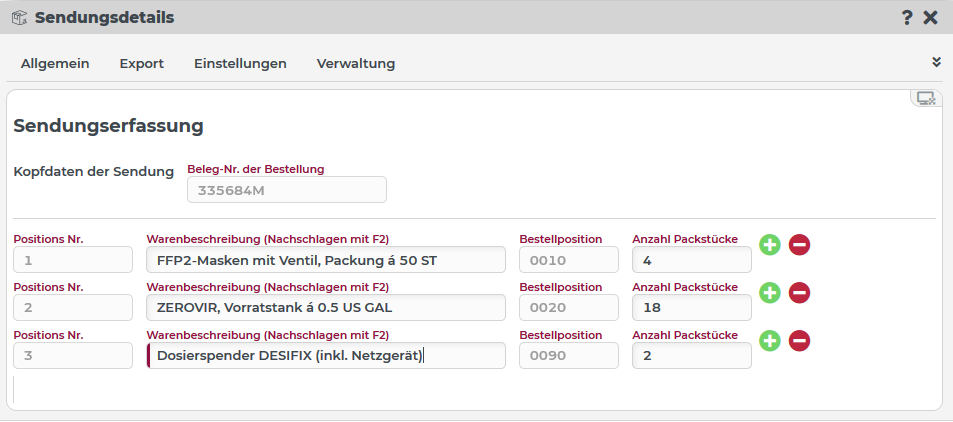This screenshot has height=422, width=953.
Task: Close the Sendungsdetails window
Action: coord(931,17)
